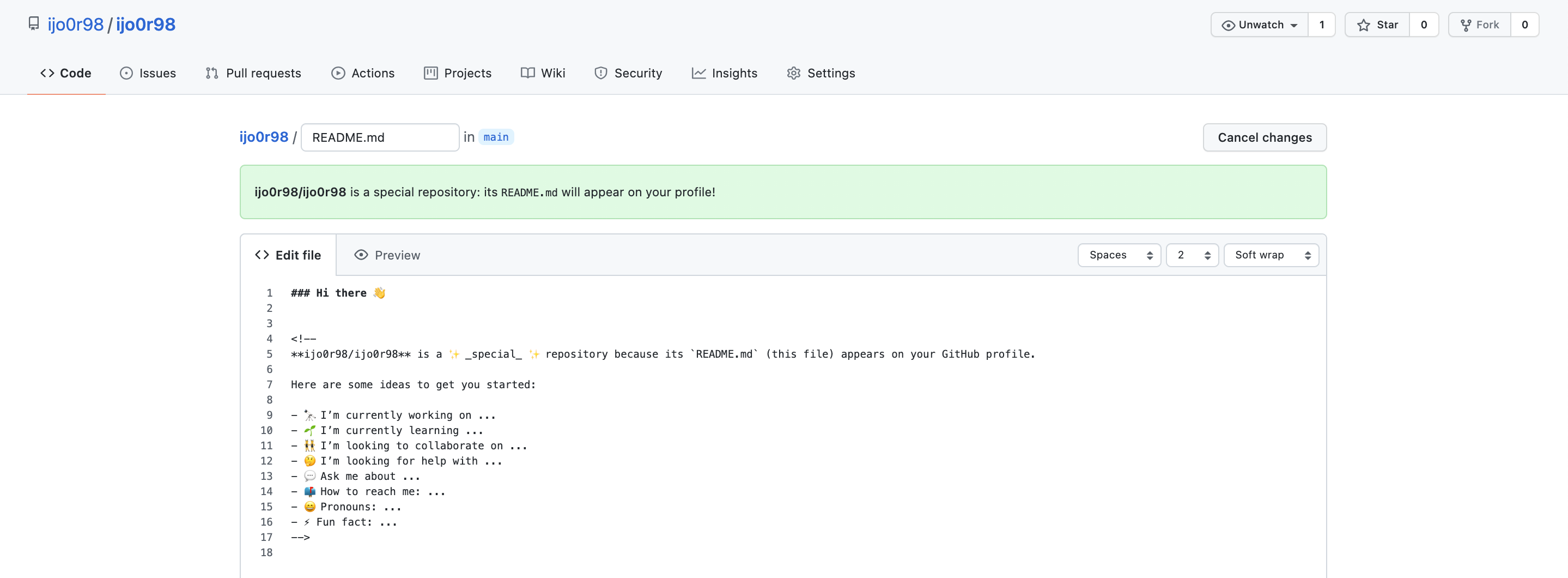Click the watchers count 1
Image resolution: width=1568 pixels, height=578 pixels.
(1322, 25)
